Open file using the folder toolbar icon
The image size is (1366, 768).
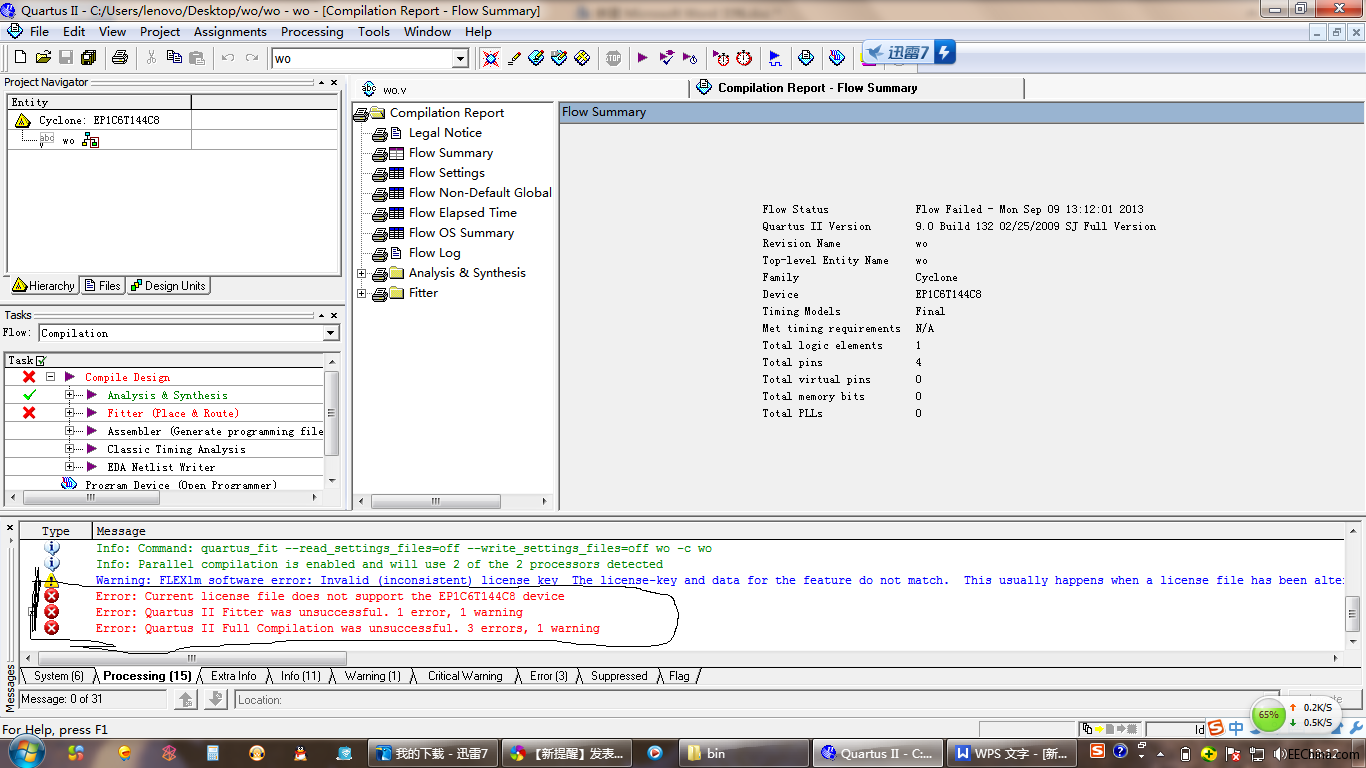(43, 58)
